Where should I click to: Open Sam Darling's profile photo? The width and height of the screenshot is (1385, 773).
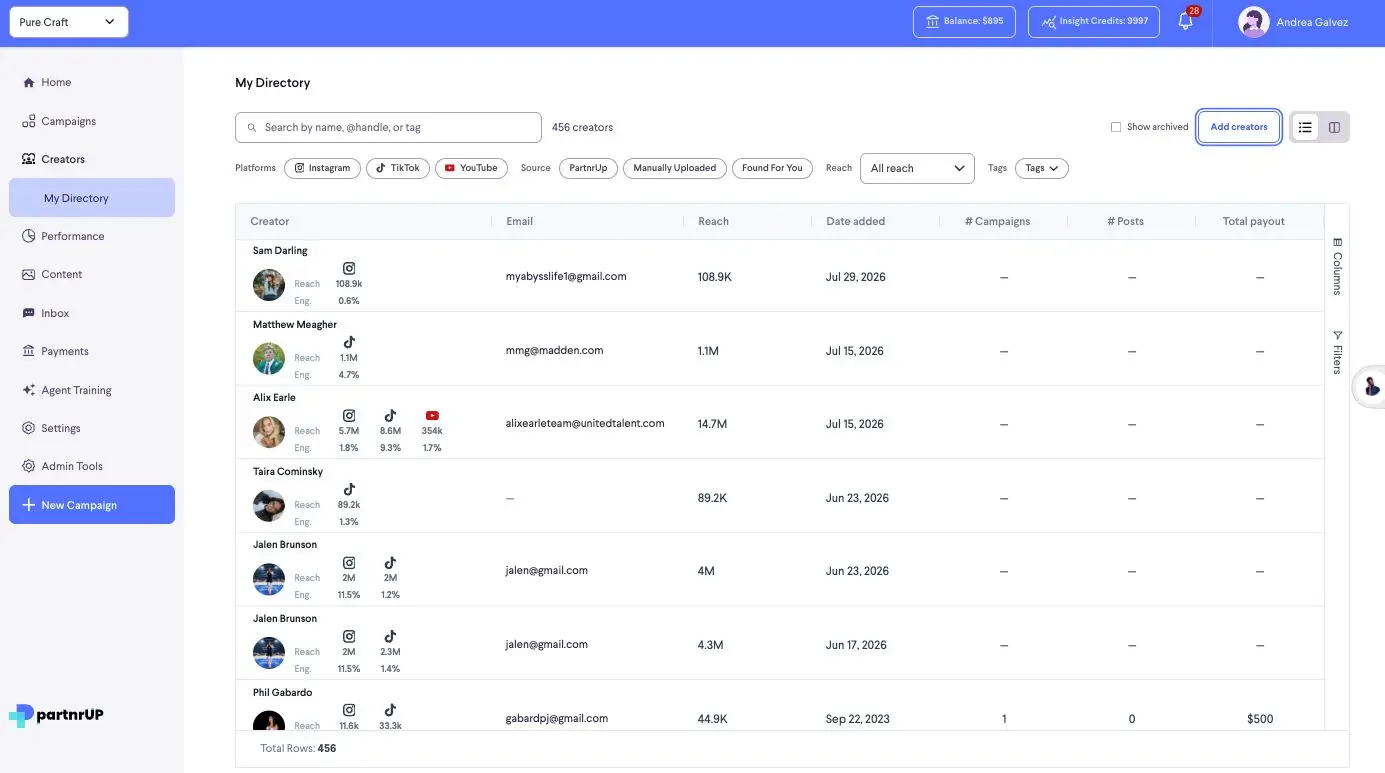click(x=269, y=285)
